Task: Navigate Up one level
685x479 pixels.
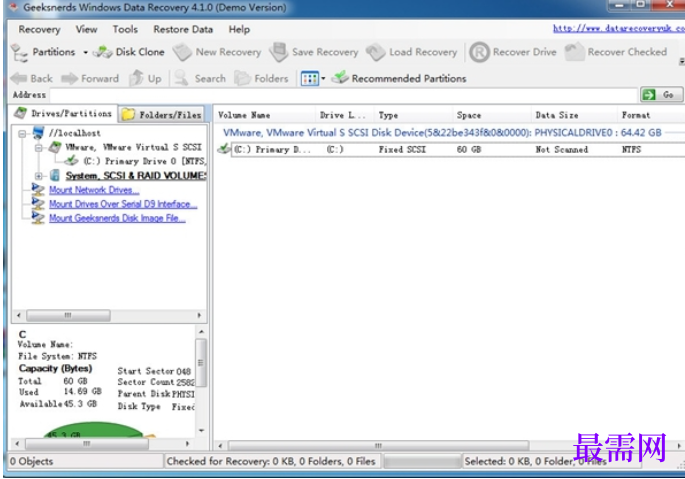Action: click(145, 78)
